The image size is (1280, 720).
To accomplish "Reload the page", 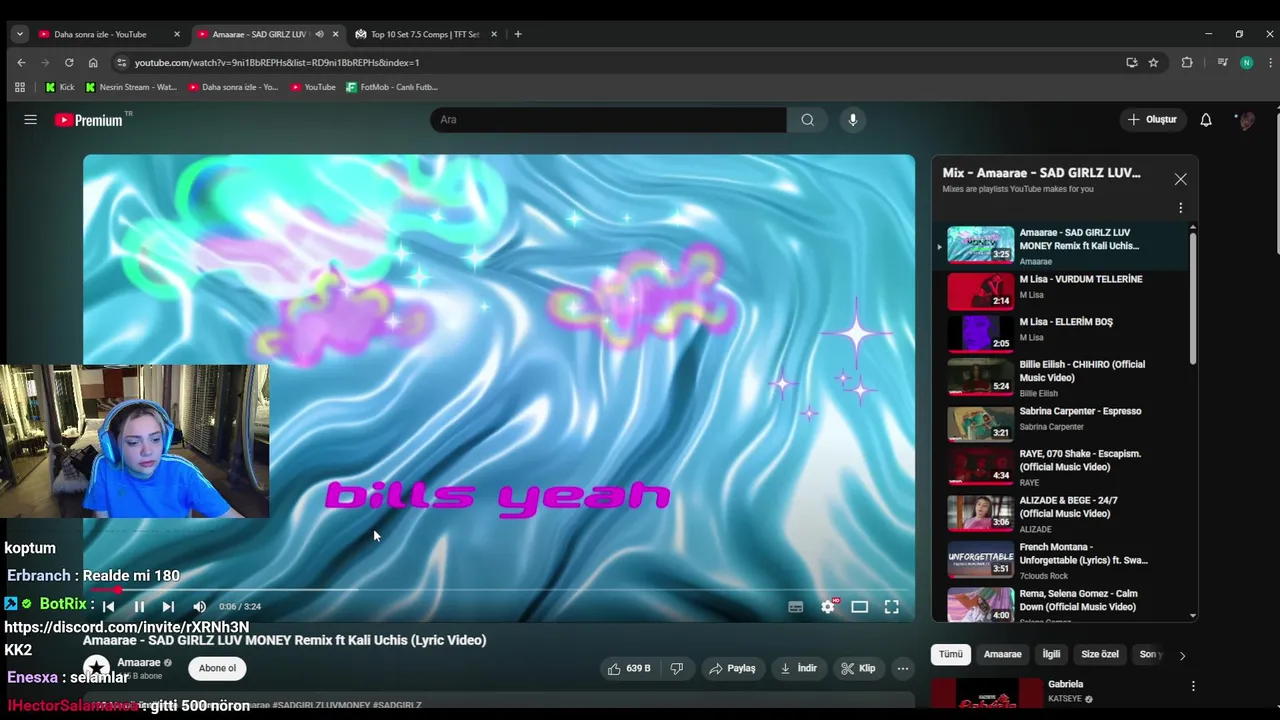I will [69, 62].
